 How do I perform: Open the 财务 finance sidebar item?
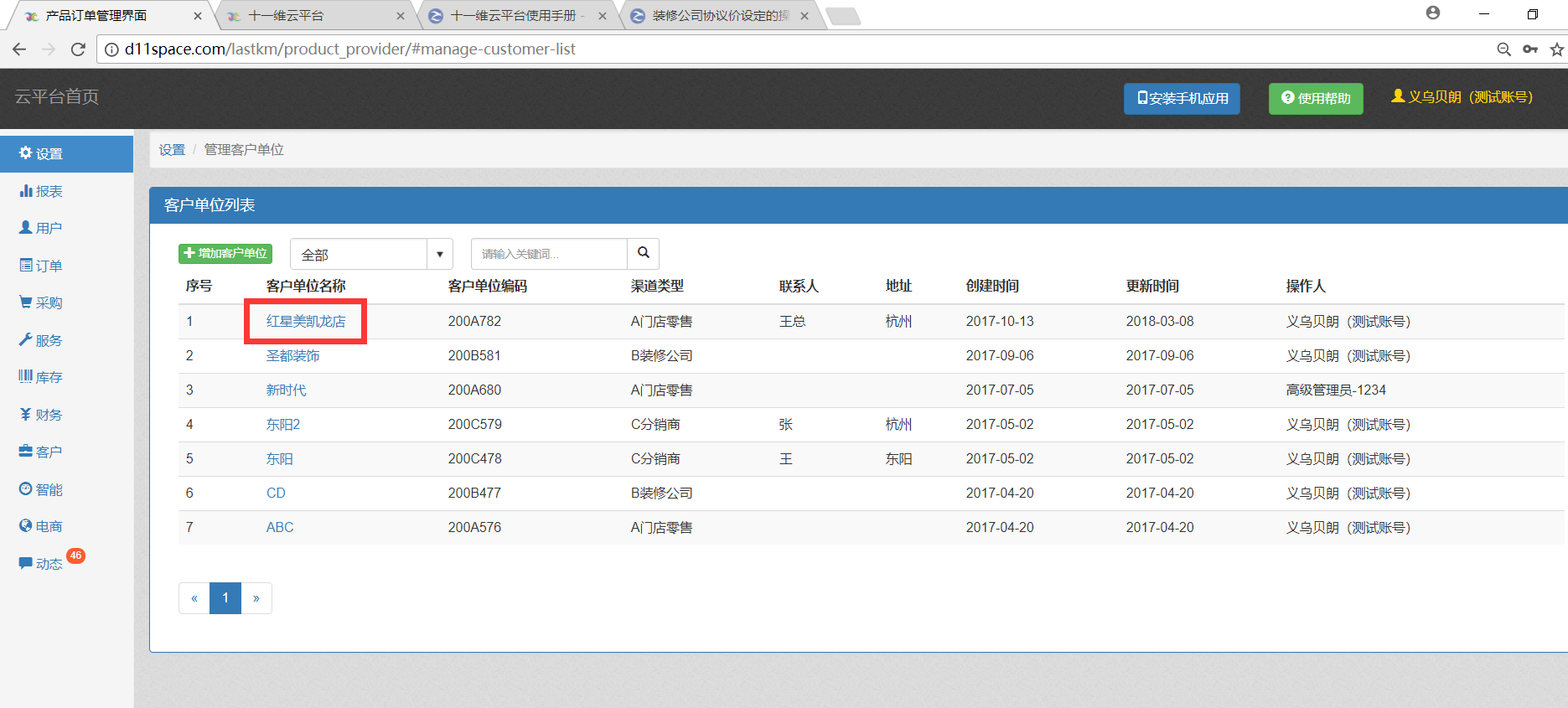point(41,415)
